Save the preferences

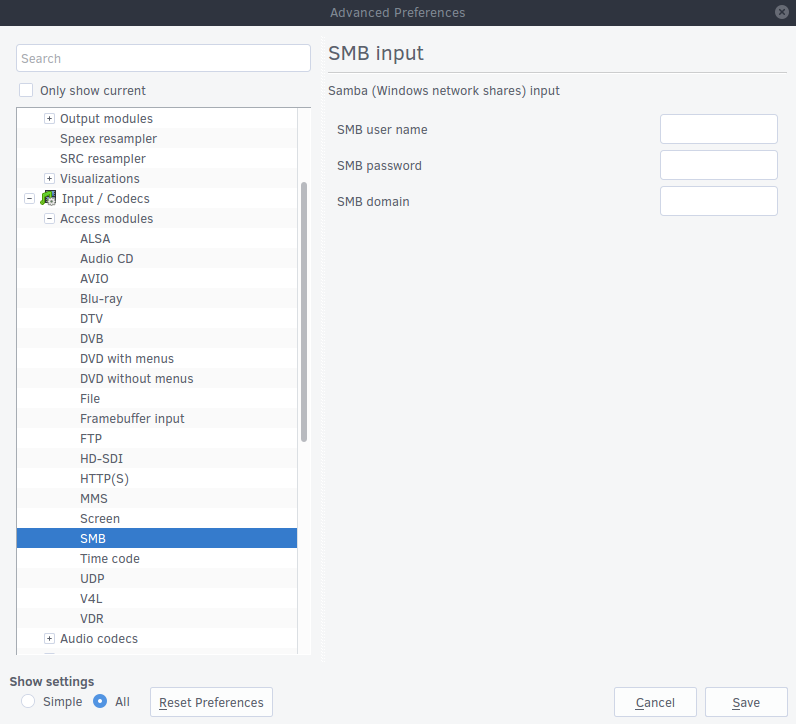[x=746, y=702]
